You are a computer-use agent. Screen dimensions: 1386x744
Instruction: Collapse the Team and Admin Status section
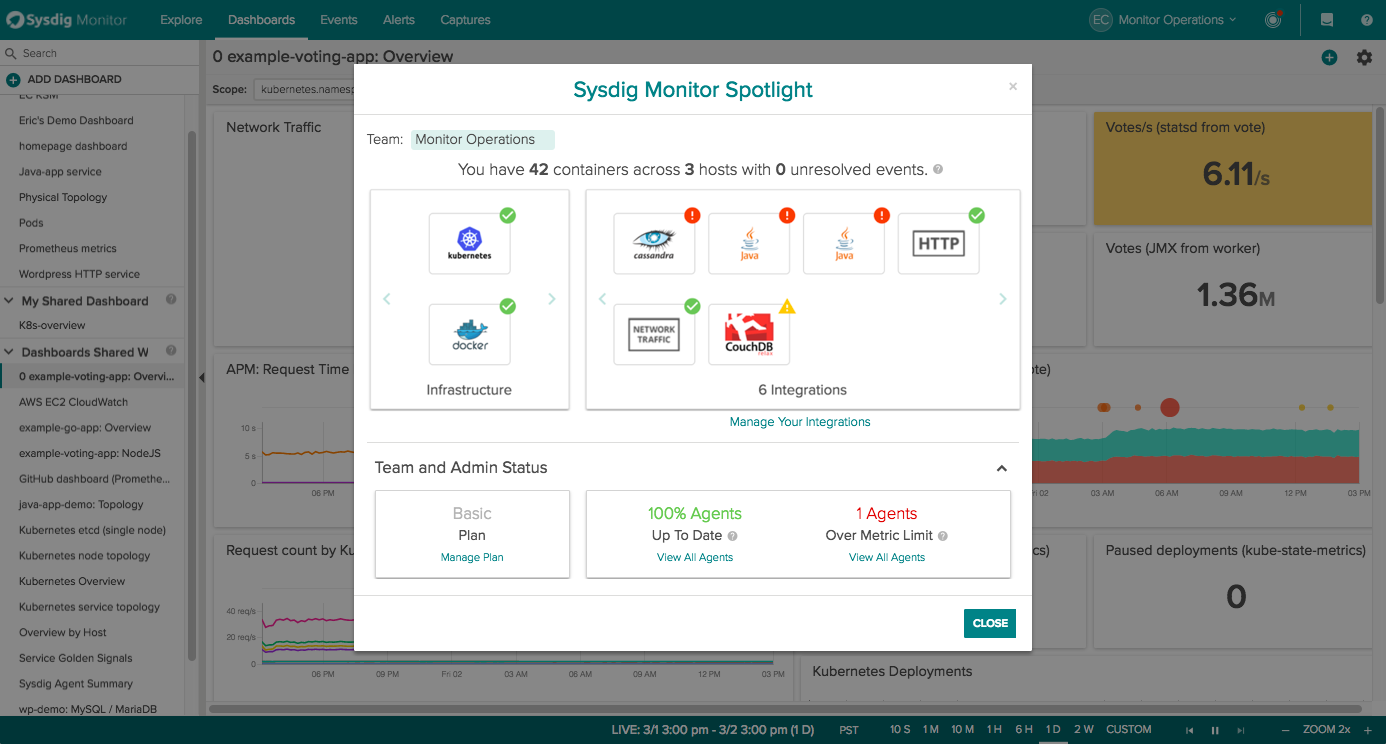click(1001, 468)
